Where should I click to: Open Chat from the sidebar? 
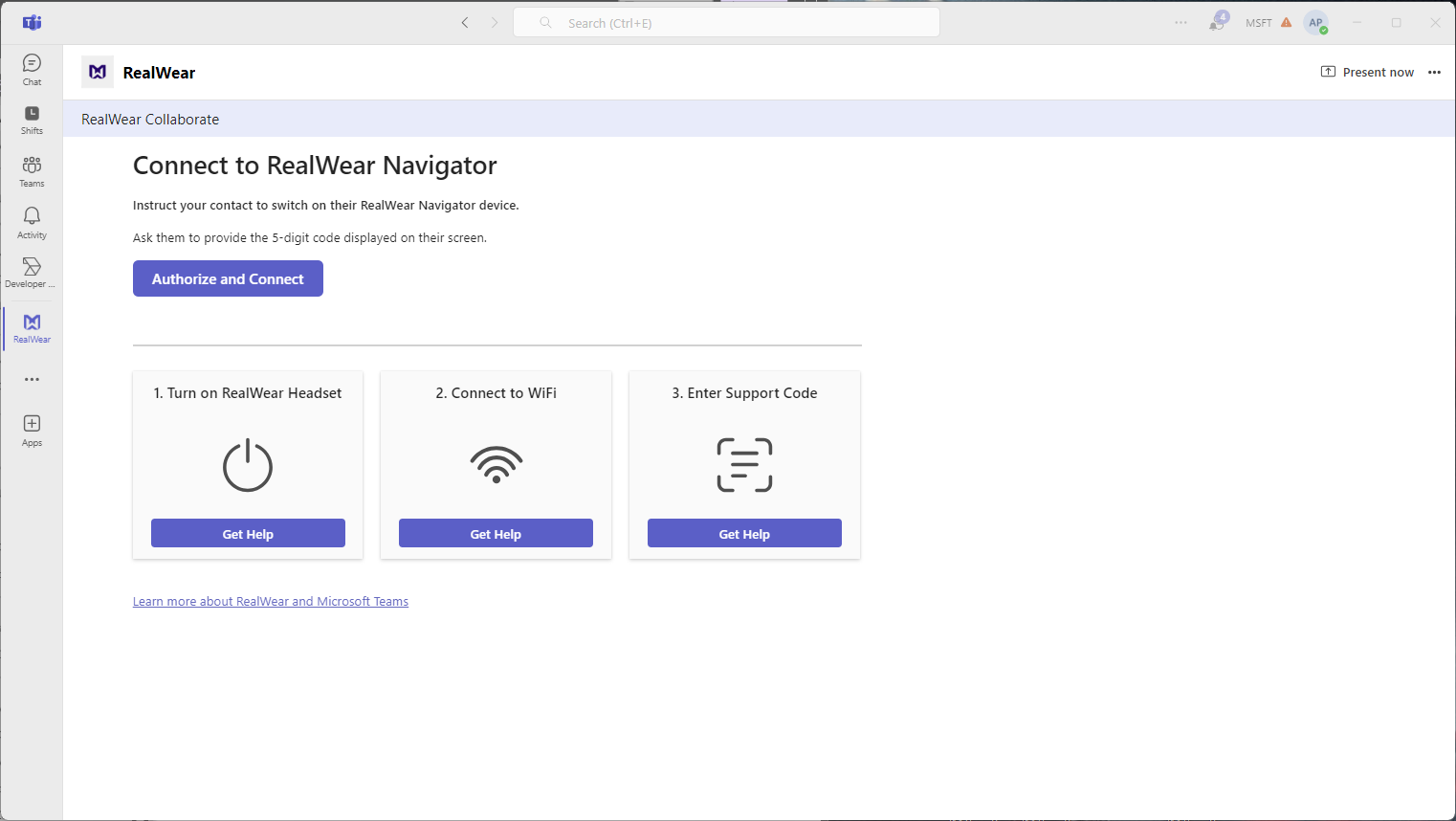point(31,67)
